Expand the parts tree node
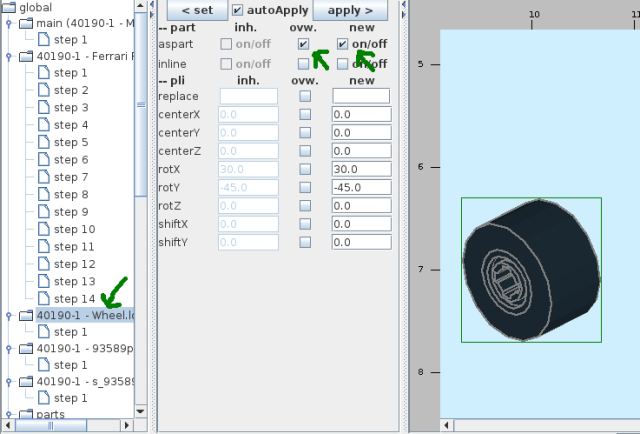Viewport: 640px width, 434px height. (x=9, y=414)
